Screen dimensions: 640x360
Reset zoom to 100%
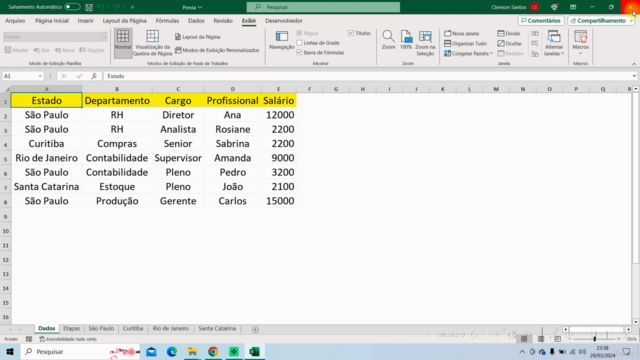coord(406,40)
